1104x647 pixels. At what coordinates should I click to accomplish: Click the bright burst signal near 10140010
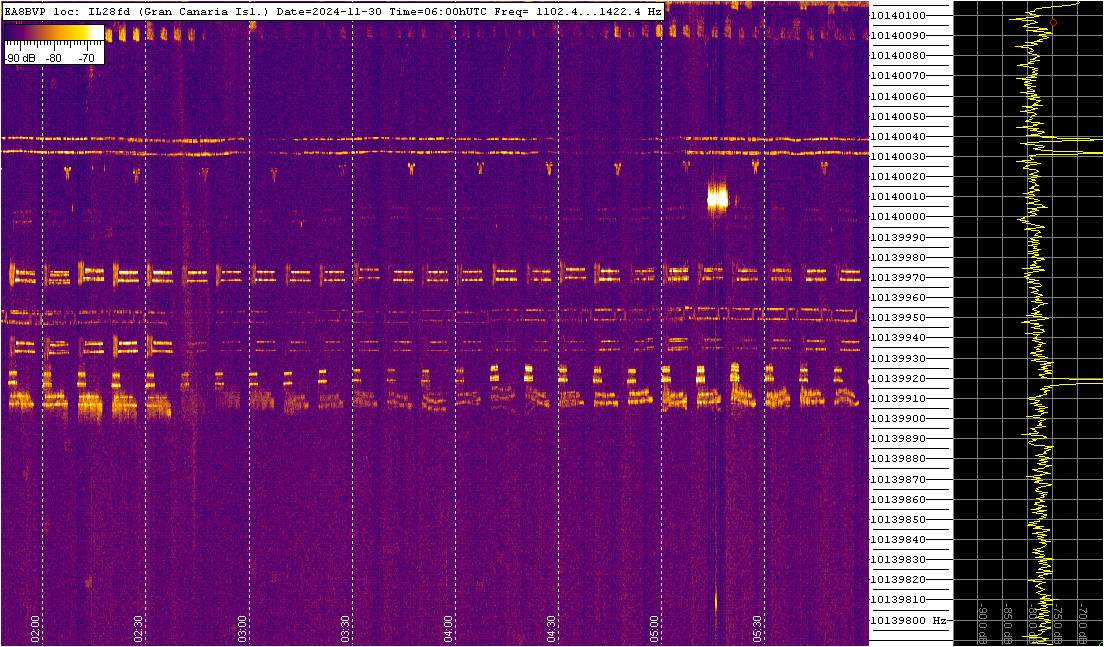click(717, 198)
